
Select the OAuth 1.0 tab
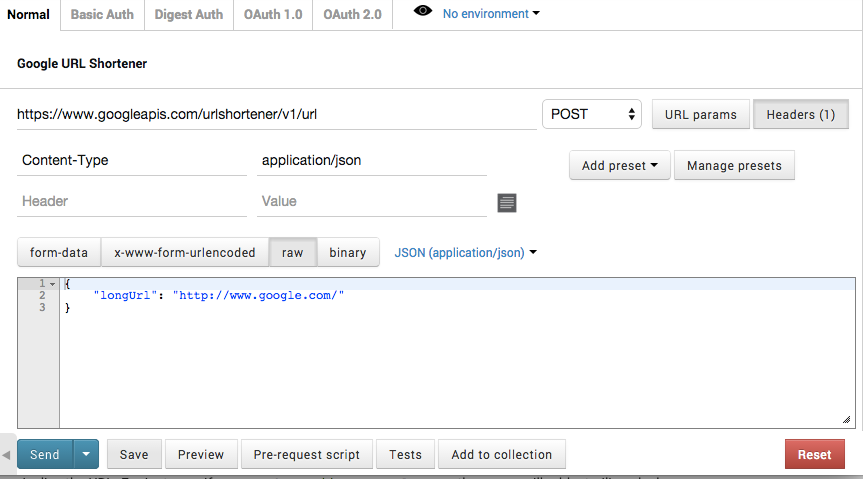(x=273, y=14)
